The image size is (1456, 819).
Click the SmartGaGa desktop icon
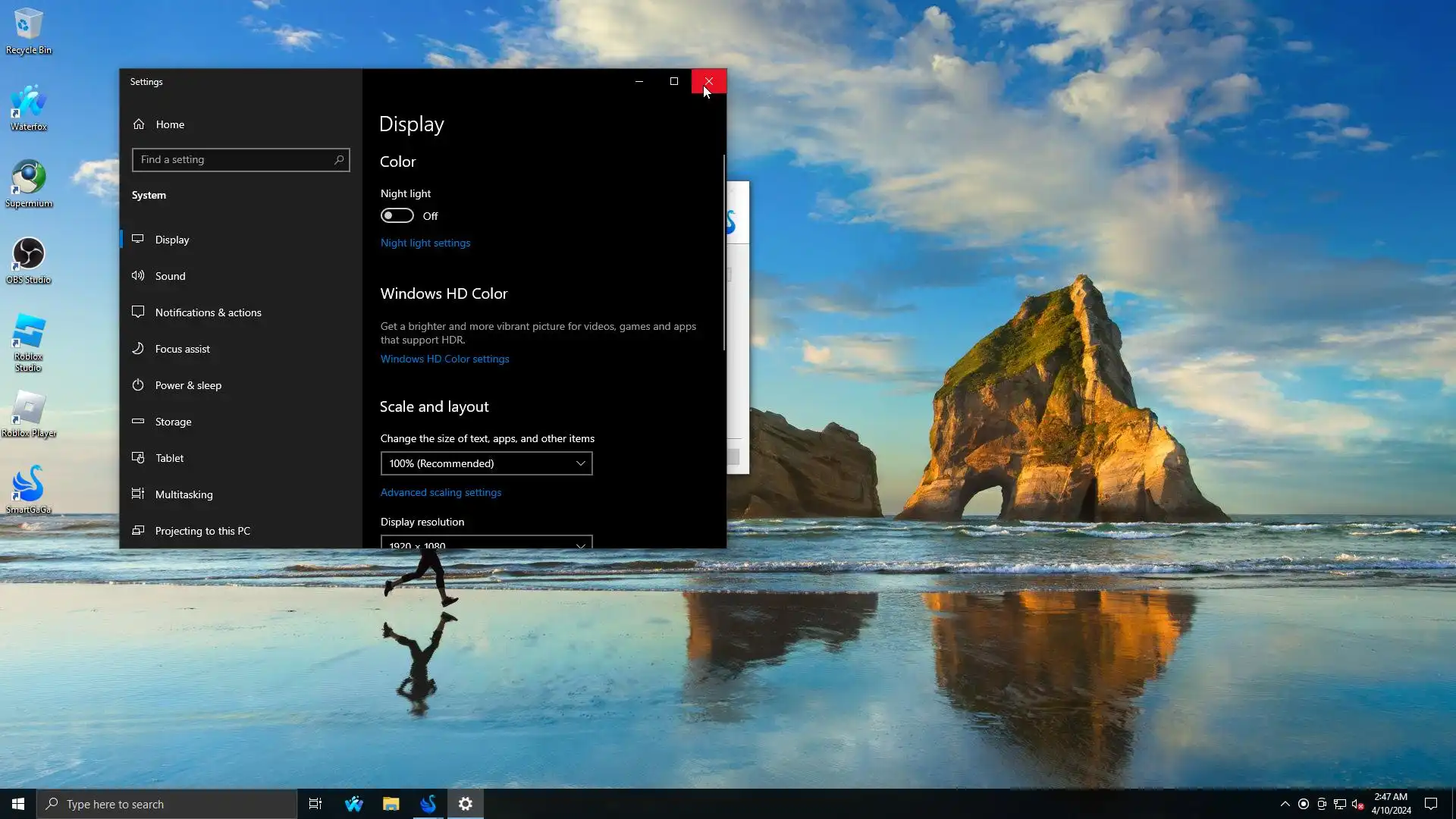pos(29,488)
